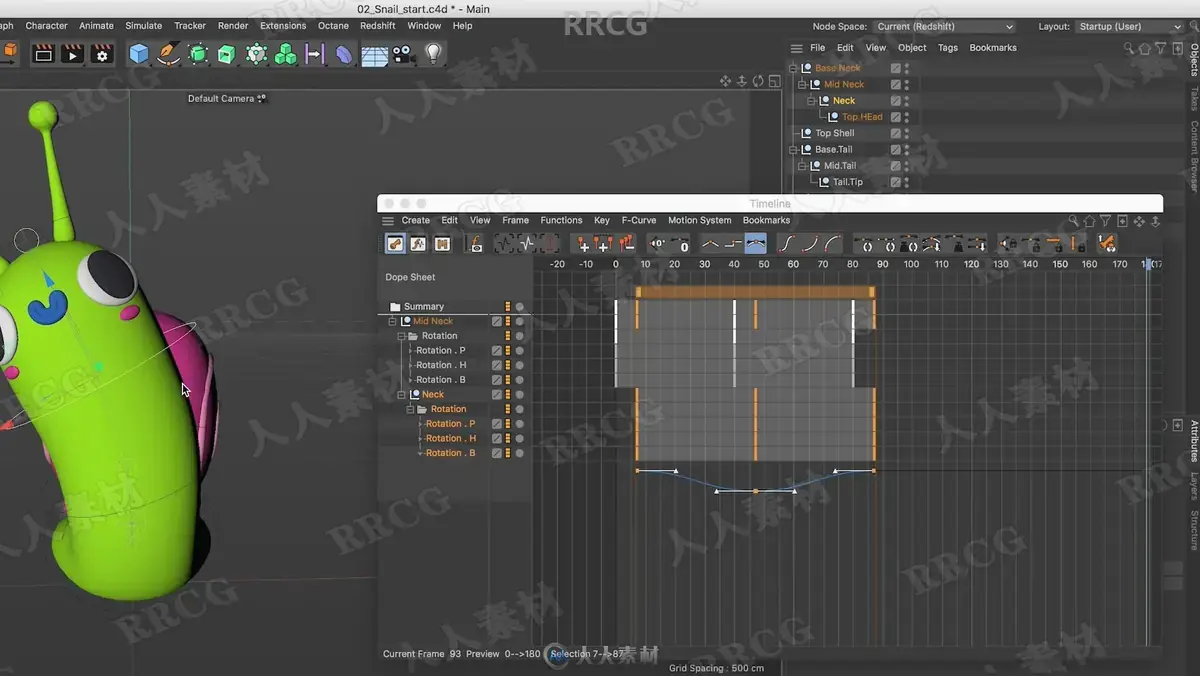The image size is (1200, 676).
Task: Collapse Base Neck in Object Manager
Action: [x=794, y=68]
